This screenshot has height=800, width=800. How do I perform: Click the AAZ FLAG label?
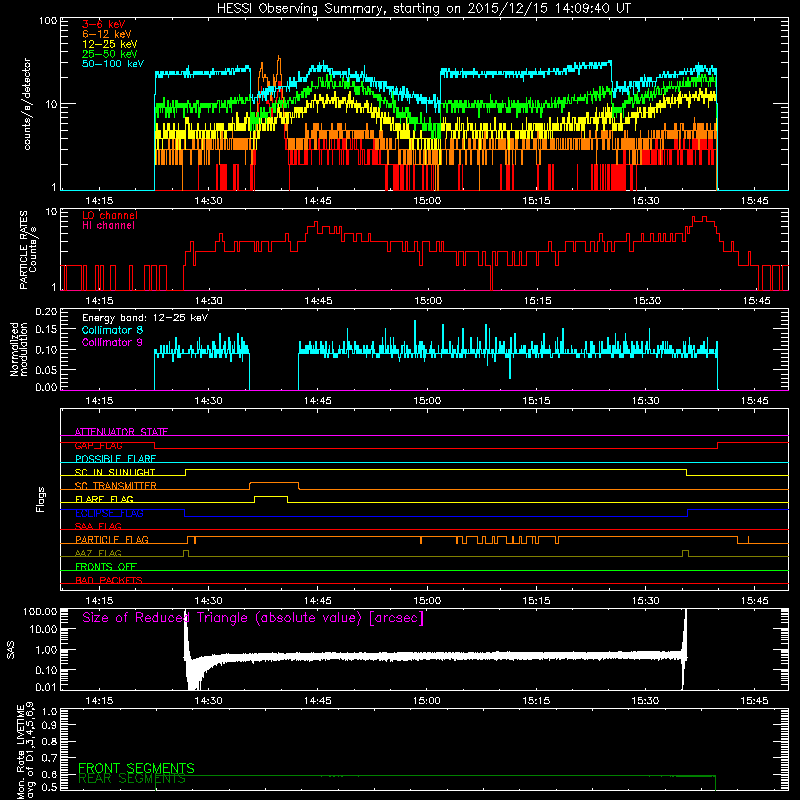(x=98, y=553)
